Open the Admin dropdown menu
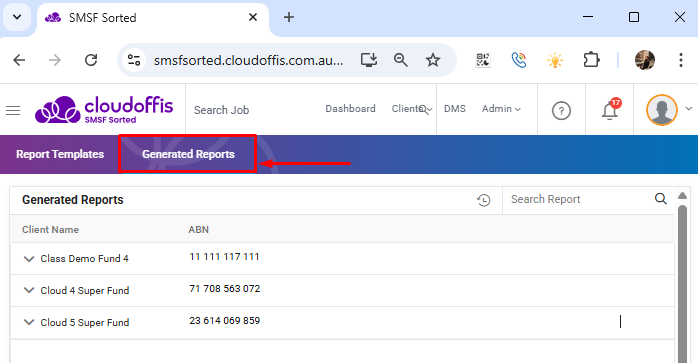Image resolution: width=698 pixels, height=363 pixels. coord(501,109)
